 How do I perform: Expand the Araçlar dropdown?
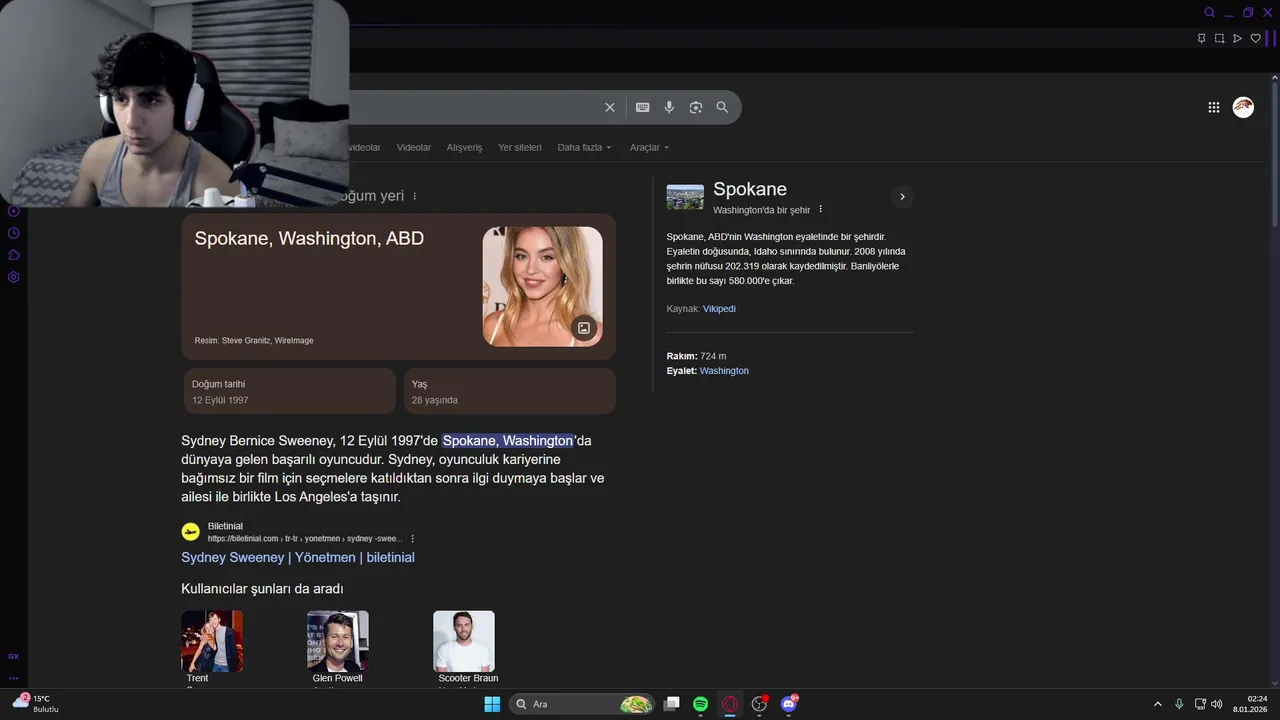point(649,147)
